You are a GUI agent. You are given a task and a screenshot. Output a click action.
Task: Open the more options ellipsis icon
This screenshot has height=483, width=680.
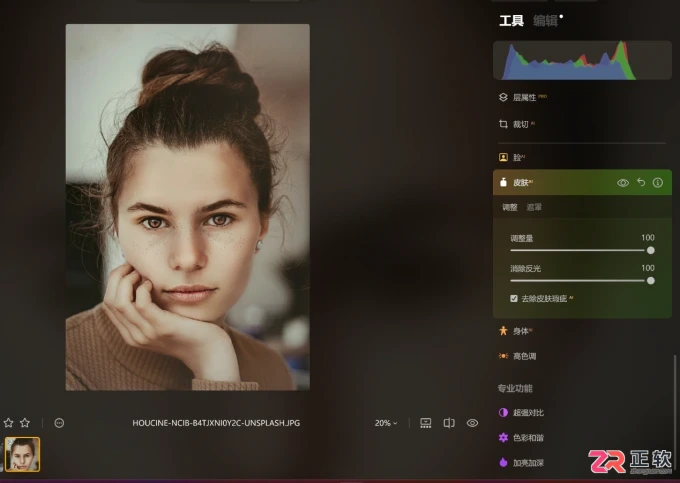59,423
